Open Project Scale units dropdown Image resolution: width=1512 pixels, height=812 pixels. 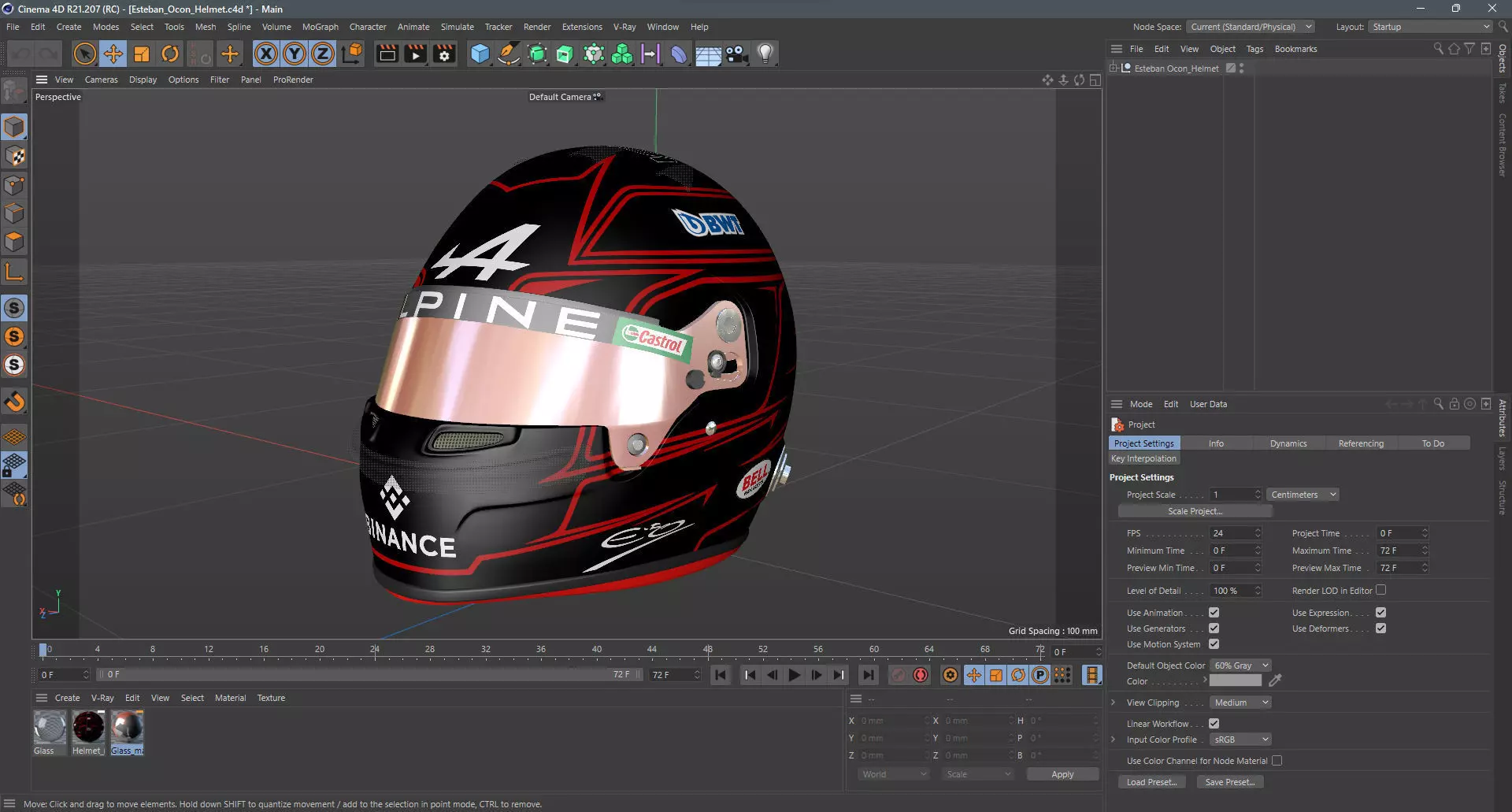1303,495
